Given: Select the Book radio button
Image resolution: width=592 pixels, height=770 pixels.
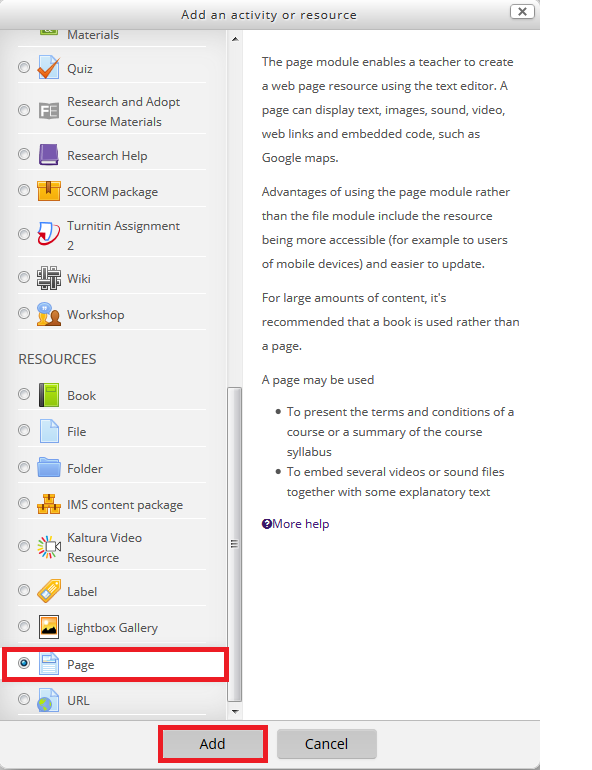Looking at the screenshot, I should point(24,394).
